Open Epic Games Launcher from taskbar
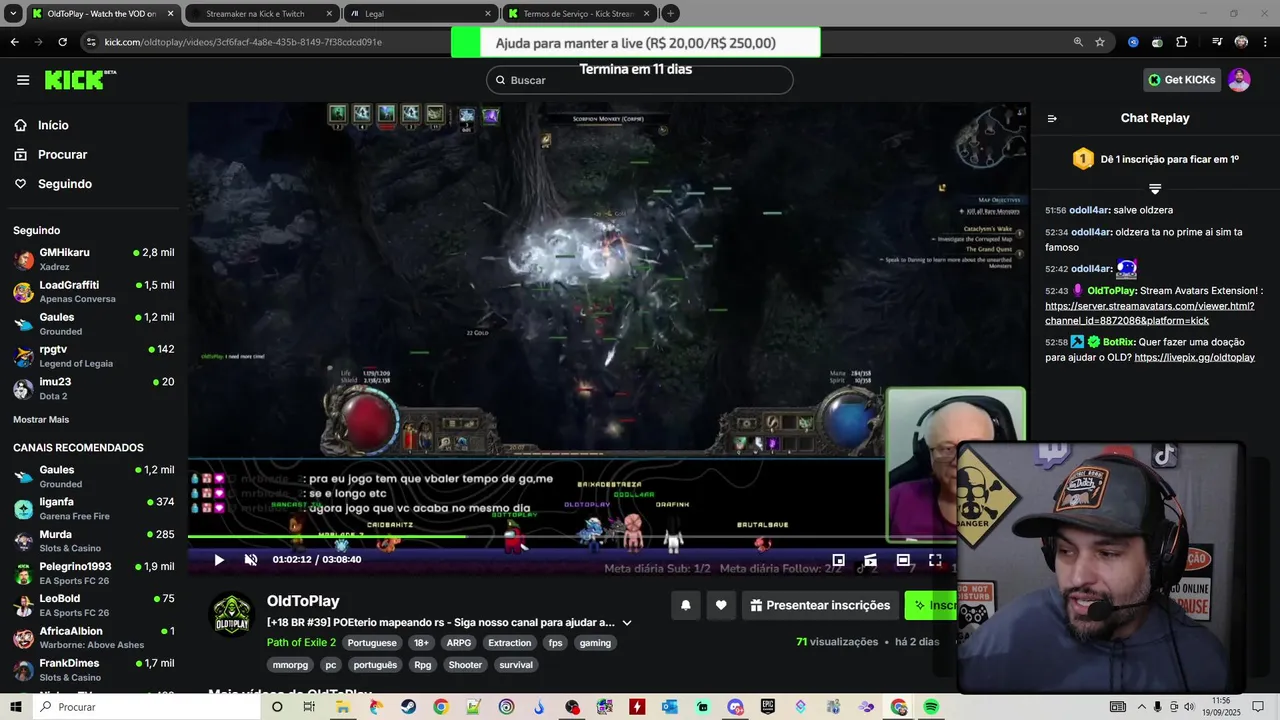This screenshot has width=1280, height=720. [x=768, y=707]
